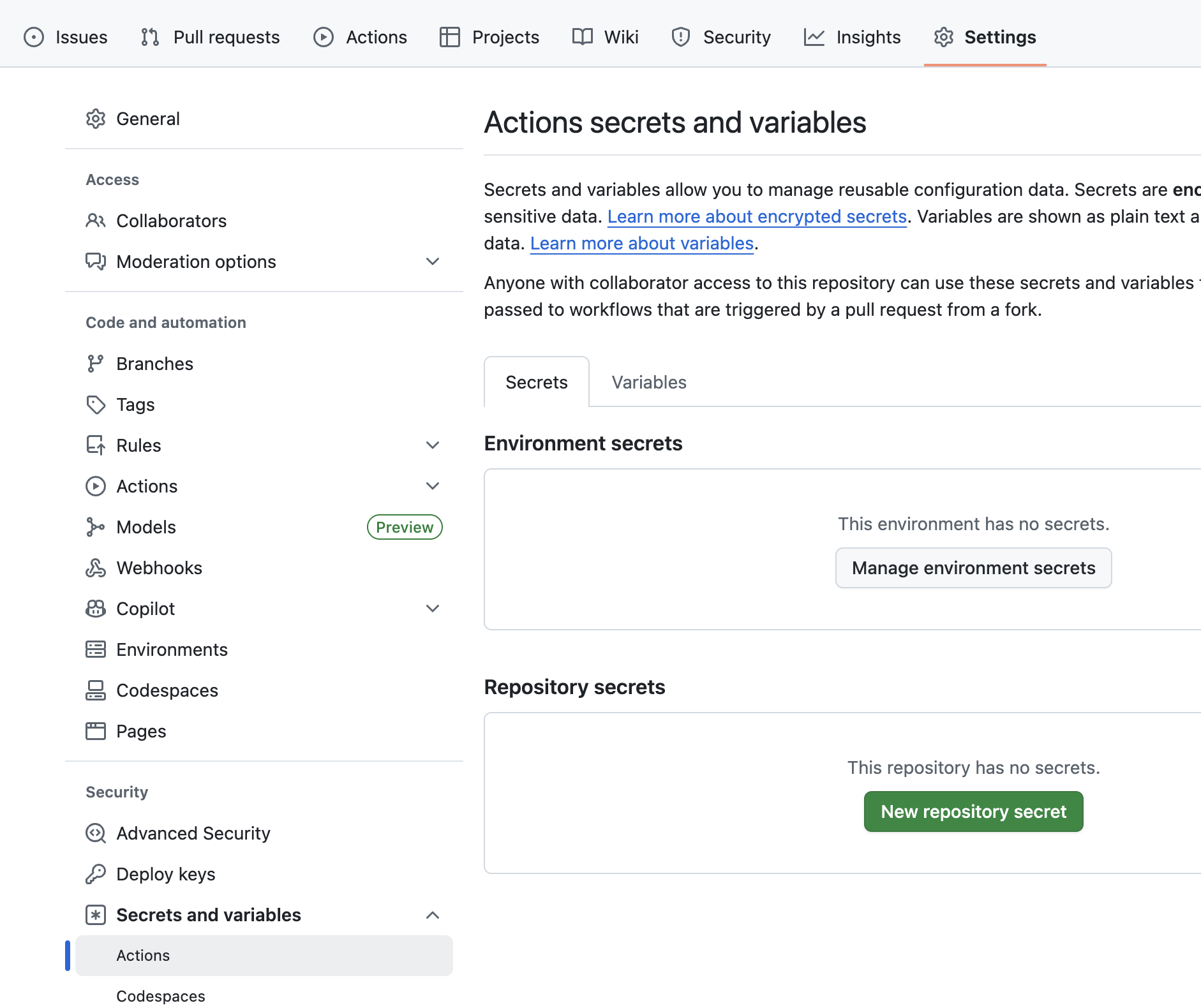Click the Tags label icon

[x=96, y=404]
